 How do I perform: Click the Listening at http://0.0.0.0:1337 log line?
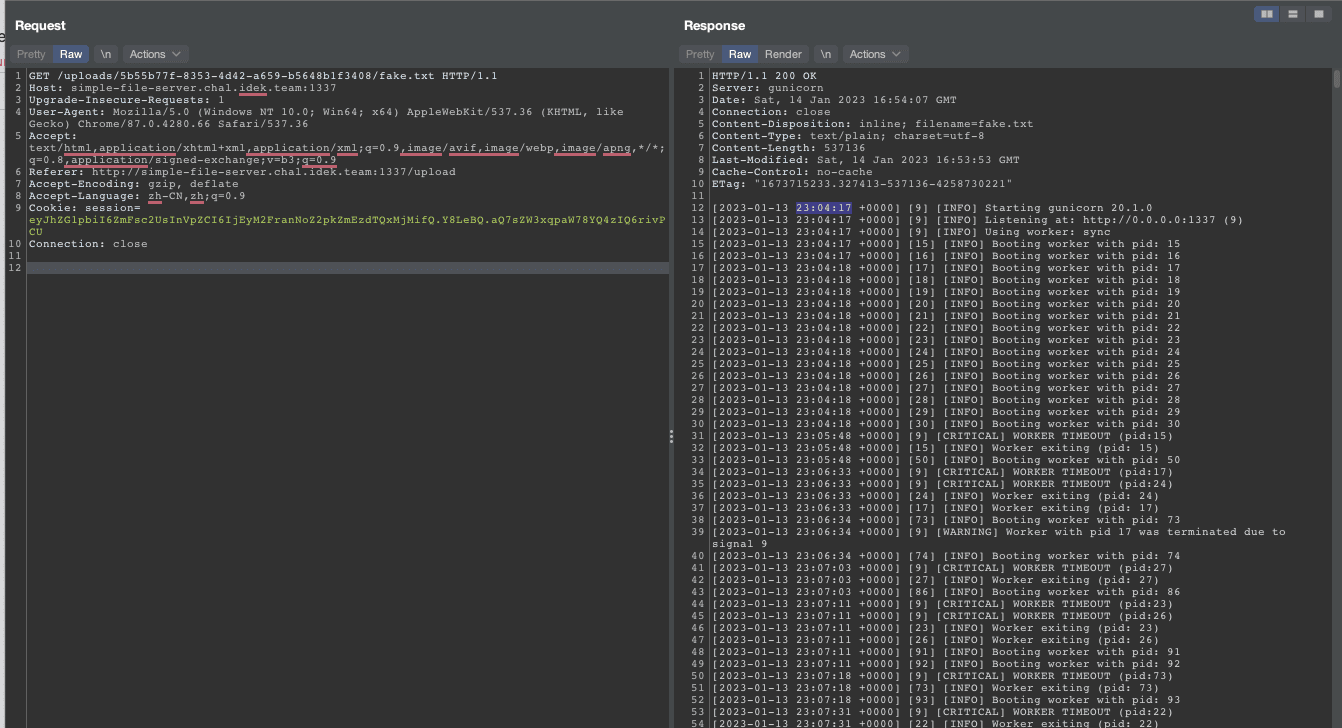(977, 220)
